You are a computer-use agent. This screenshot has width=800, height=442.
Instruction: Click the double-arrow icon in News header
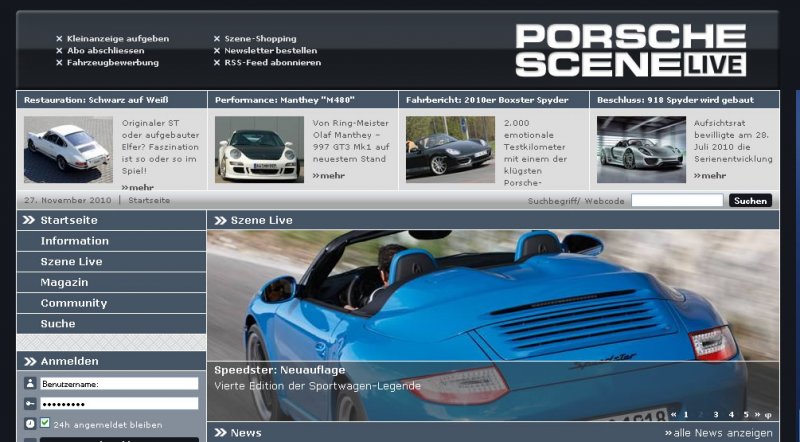click(x=220, y=433)
